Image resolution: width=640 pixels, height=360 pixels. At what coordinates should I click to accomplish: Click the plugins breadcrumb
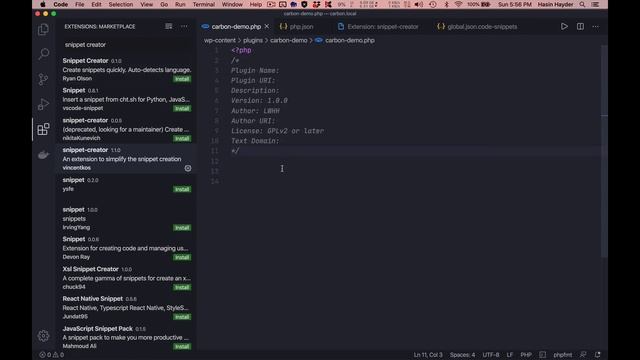(253, 40)
